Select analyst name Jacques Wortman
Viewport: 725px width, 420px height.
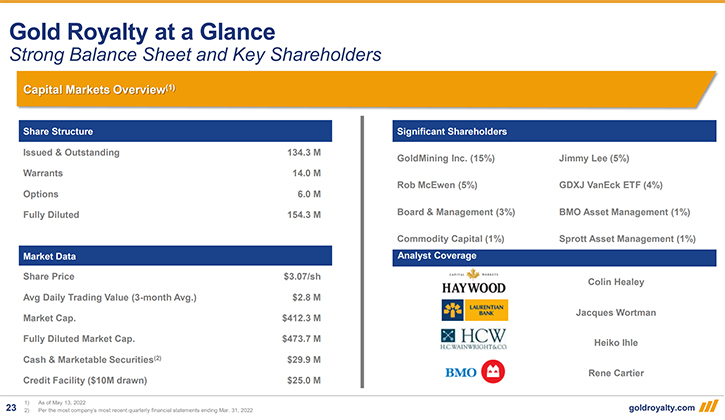click(x=616, y=312)
